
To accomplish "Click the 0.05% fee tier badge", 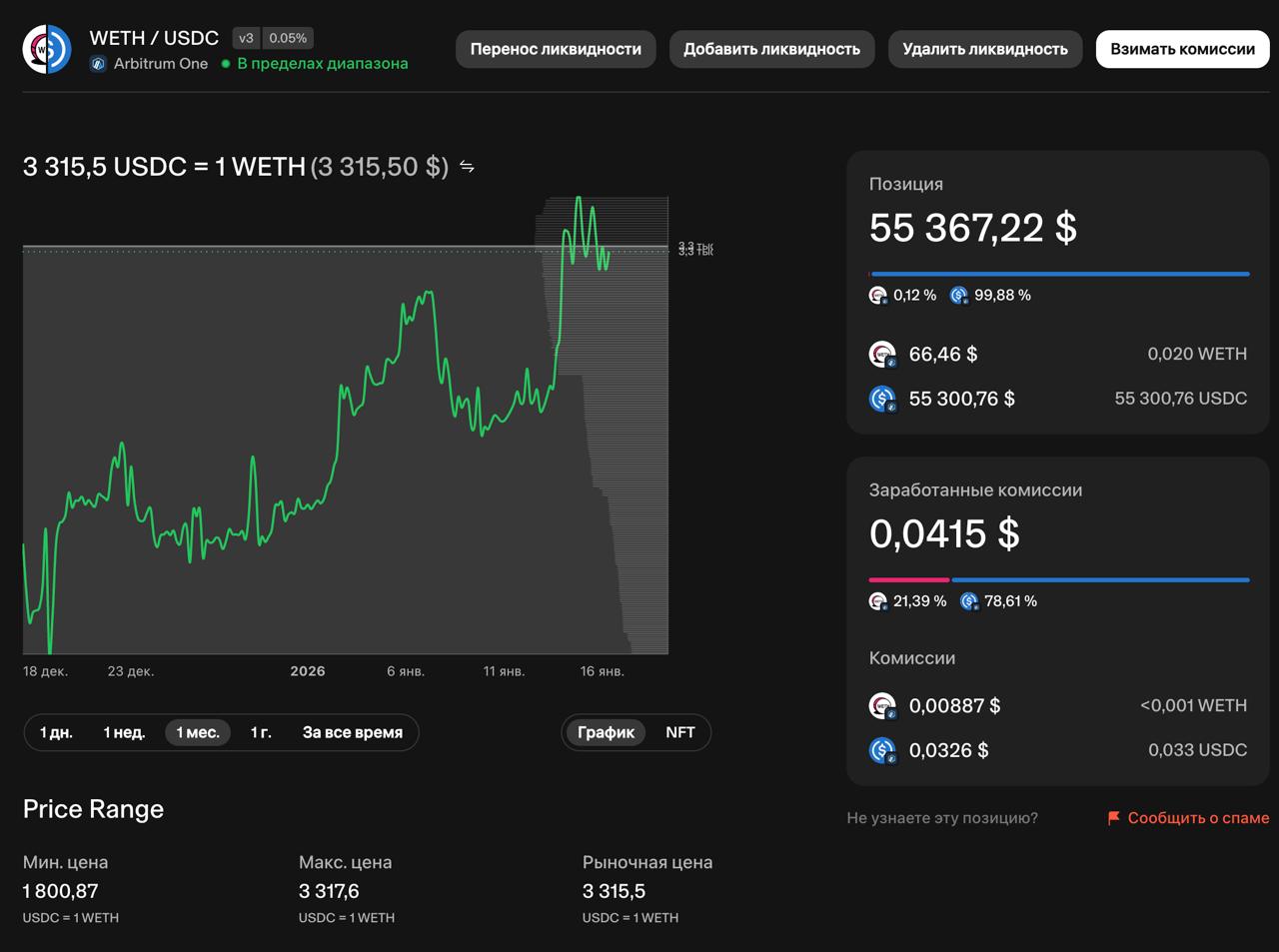I will point(288,38).
